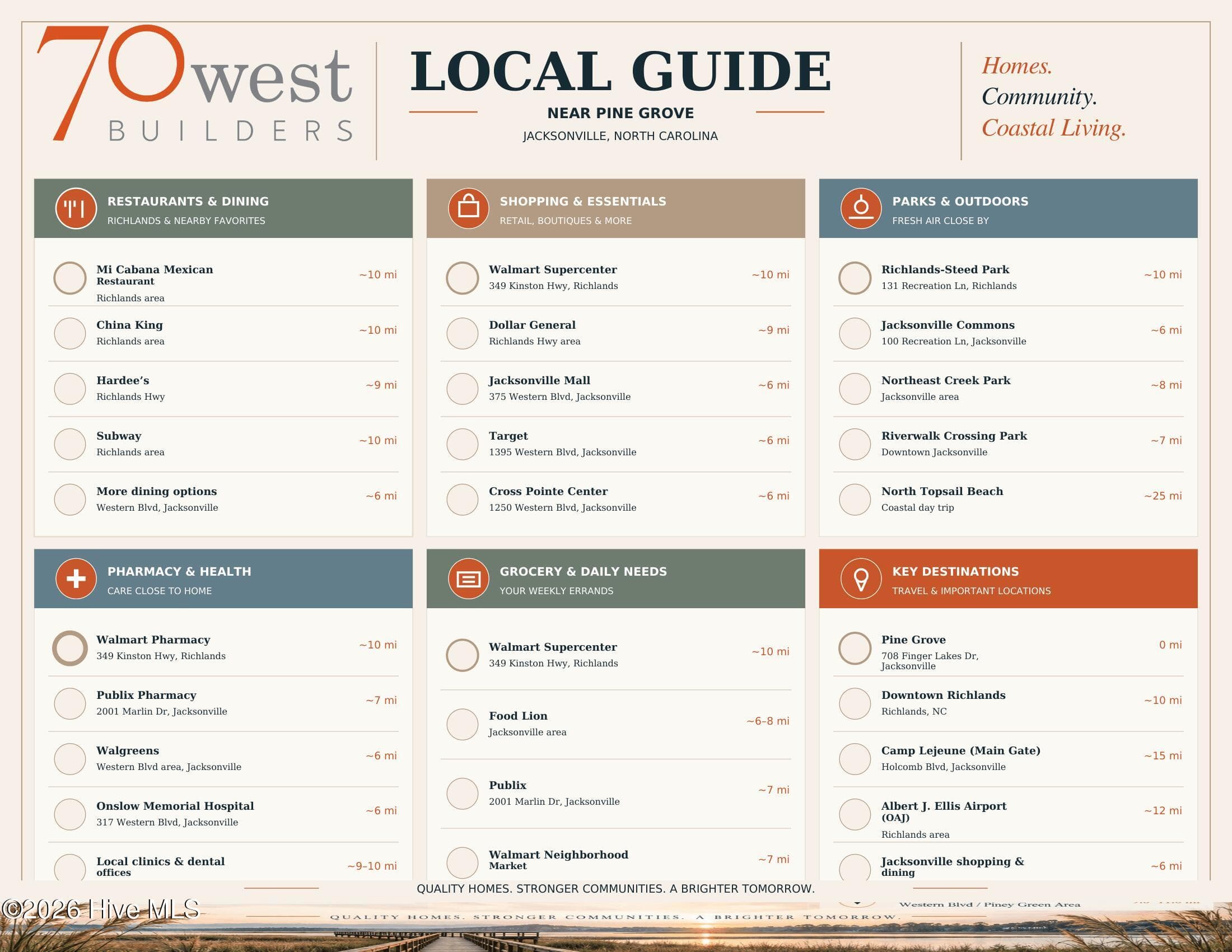Click Riverwalk Crossing Park listing name
The height and width of the screenshot is (952, 1232).
[x=954, y=436]
